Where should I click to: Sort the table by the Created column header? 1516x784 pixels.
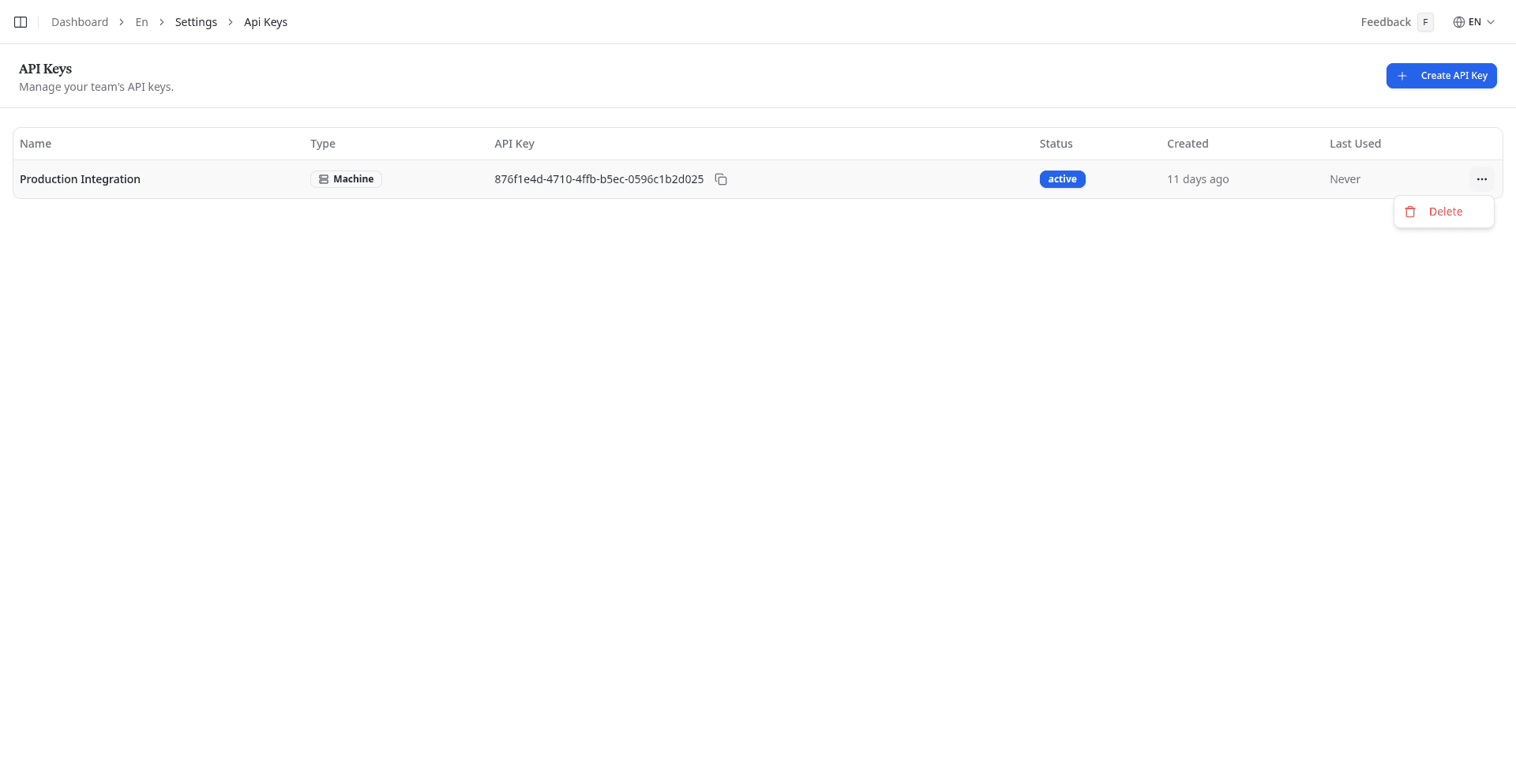1188,144
